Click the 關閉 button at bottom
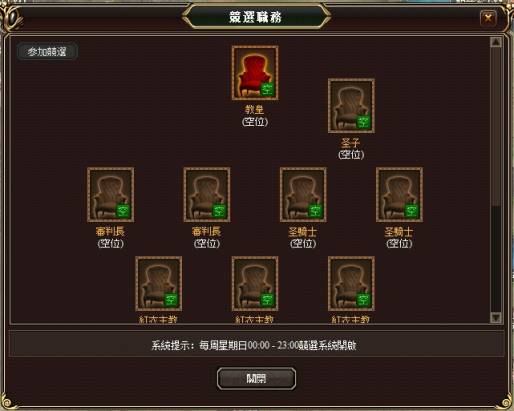 click(x=256, y=378)
